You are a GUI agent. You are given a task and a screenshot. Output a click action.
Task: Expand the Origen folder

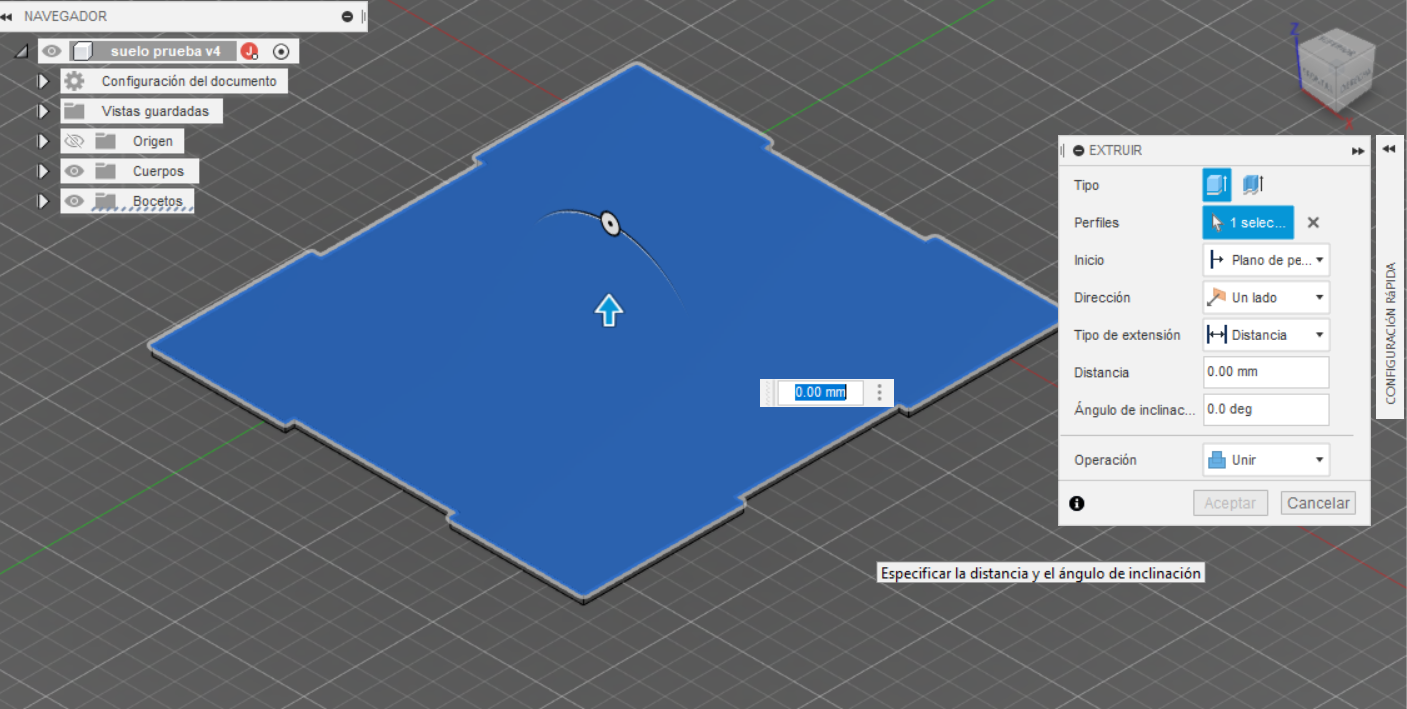click(43, 141)
